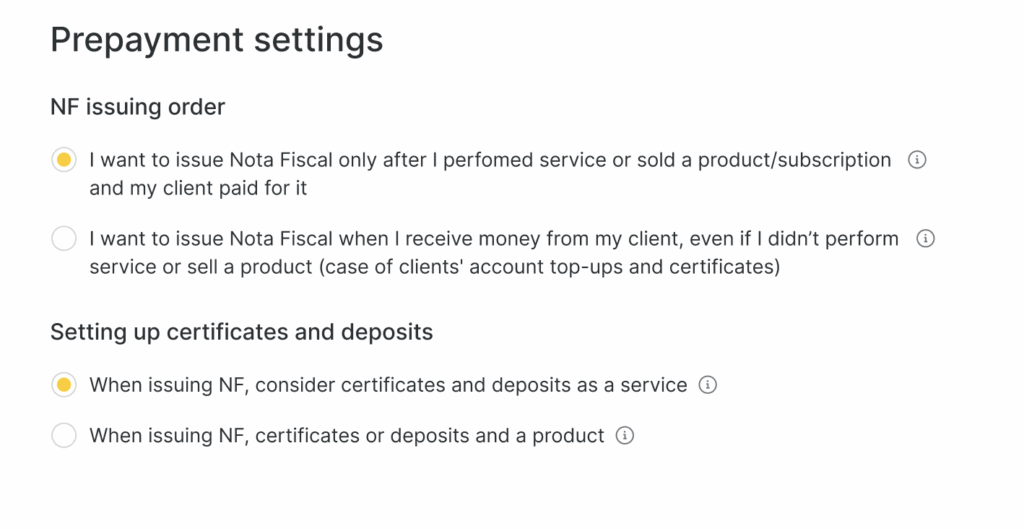Image resolution: width=1024 pixels, height=529 pixels.
Task: Click 'case of clients' account top-ups and certificates' text
Action: point(549,267)
